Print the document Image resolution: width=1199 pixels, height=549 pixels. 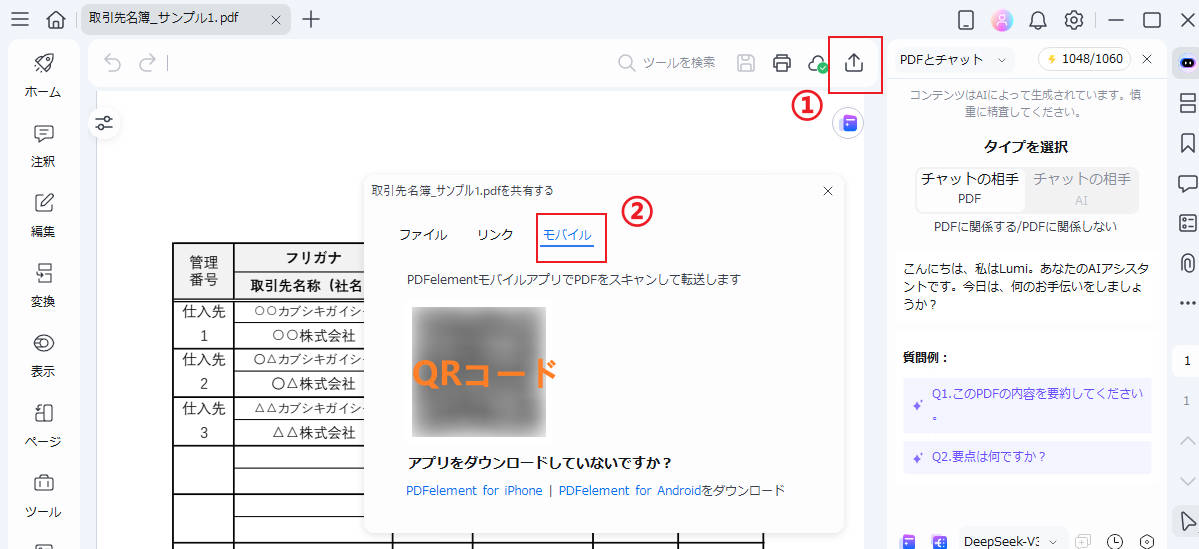tap(781, 63)
